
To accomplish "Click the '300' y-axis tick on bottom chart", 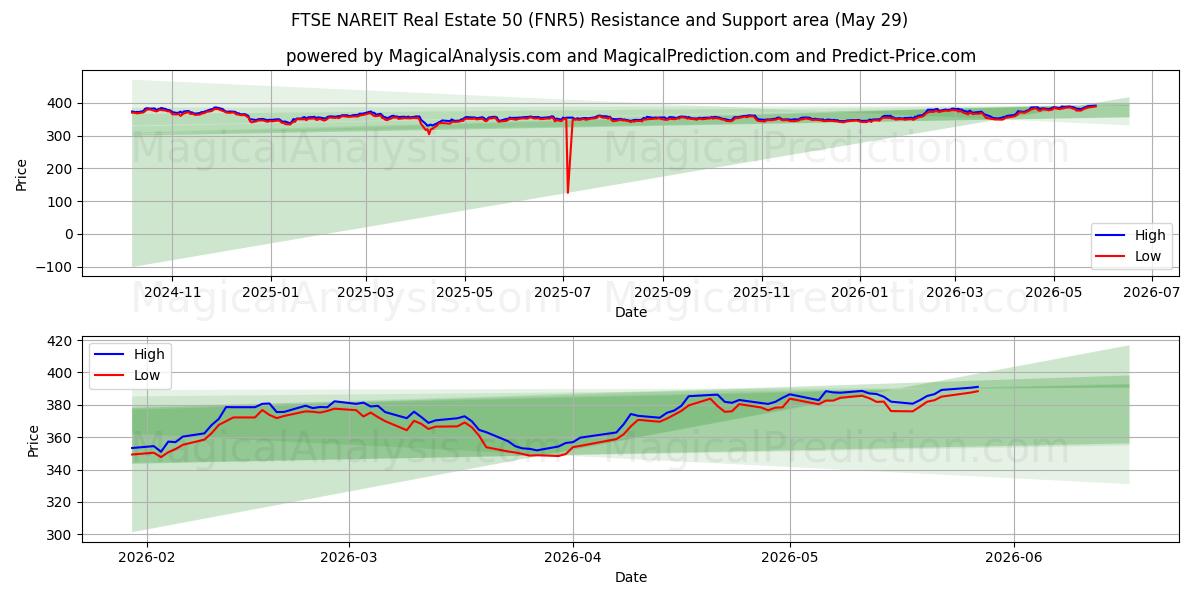I will coord(62,535).
